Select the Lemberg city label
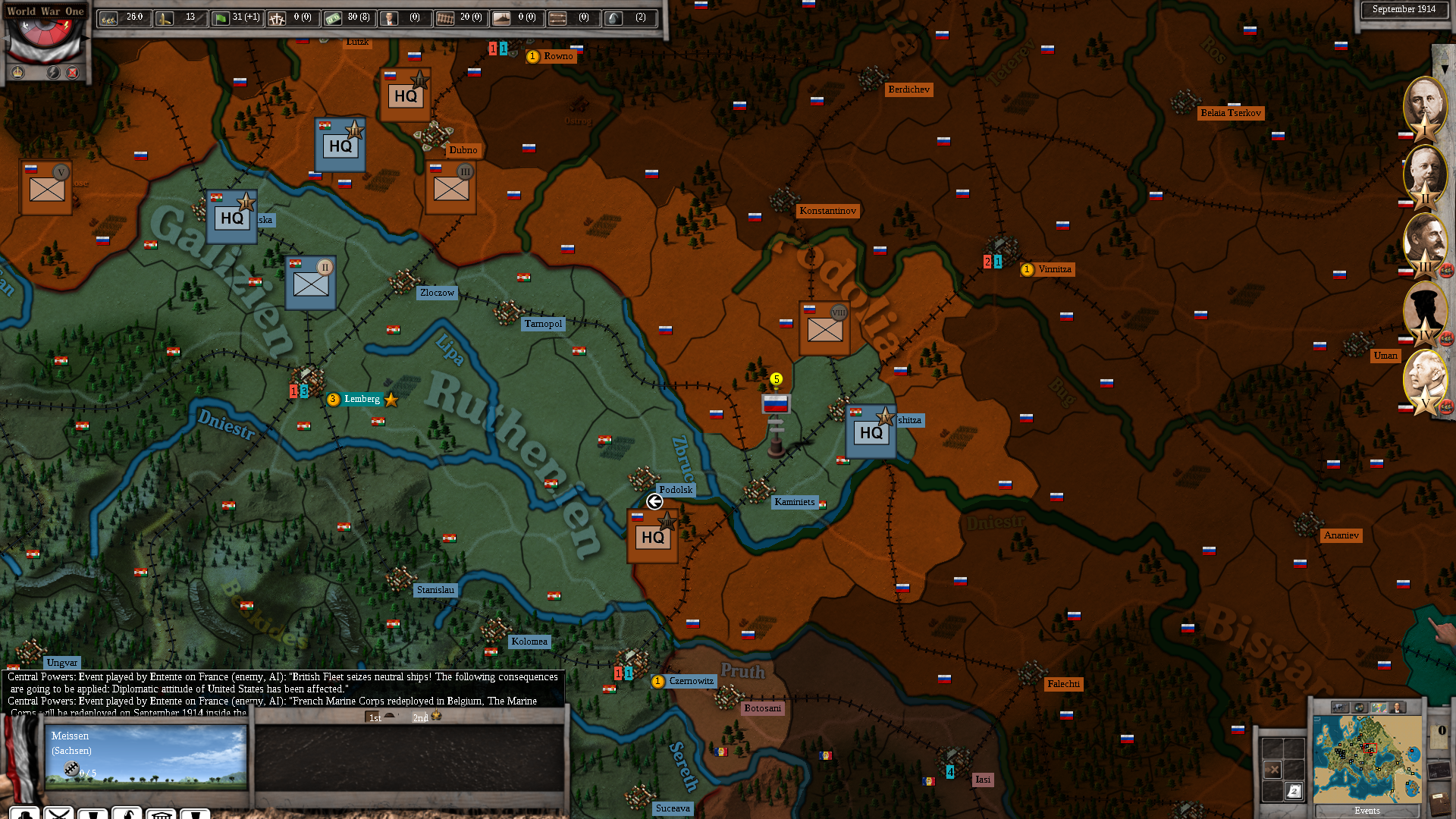Screen dimensions: 1456x819 tap(362, 399)
